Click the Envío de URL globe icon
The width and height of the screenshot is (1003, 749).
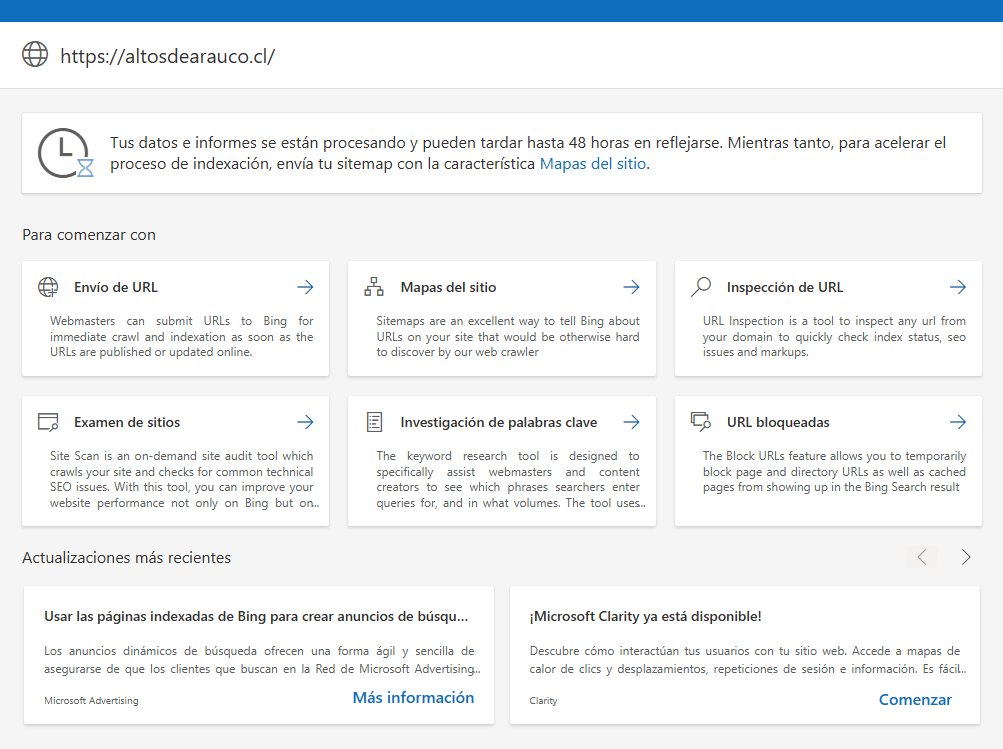coord(48,288)
